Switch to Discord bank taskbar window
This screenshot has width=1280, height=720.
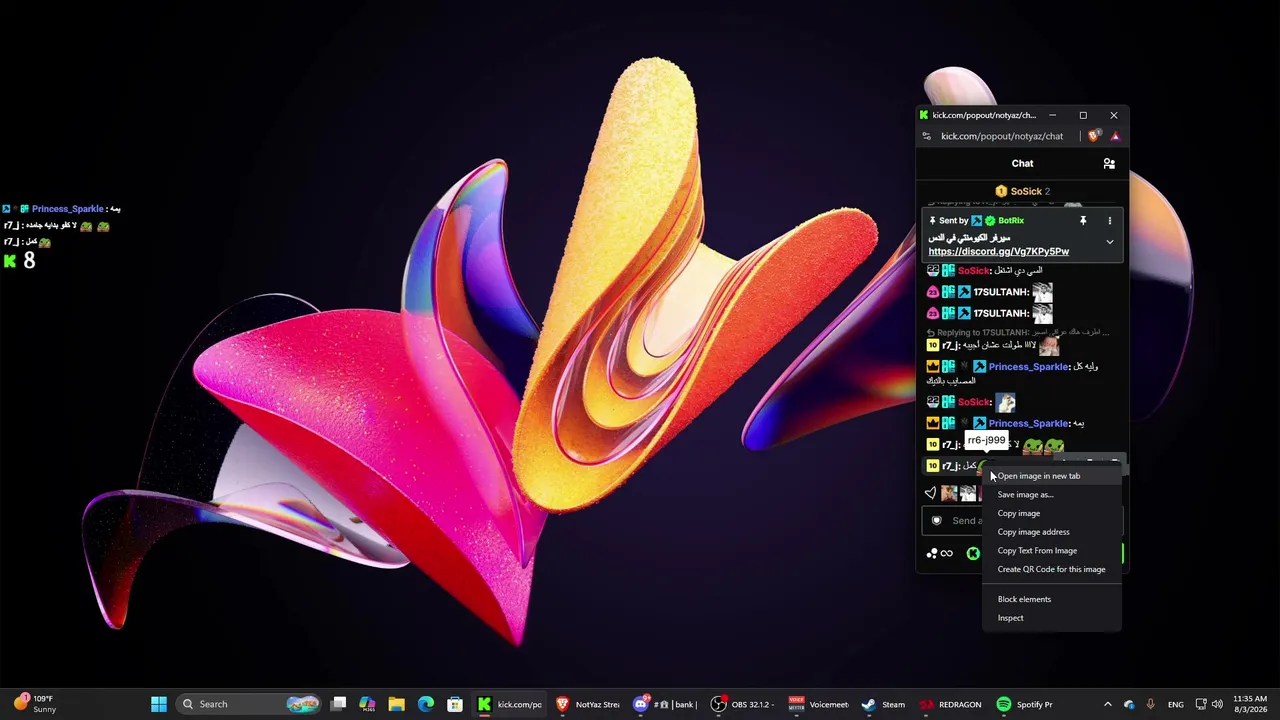666,704
